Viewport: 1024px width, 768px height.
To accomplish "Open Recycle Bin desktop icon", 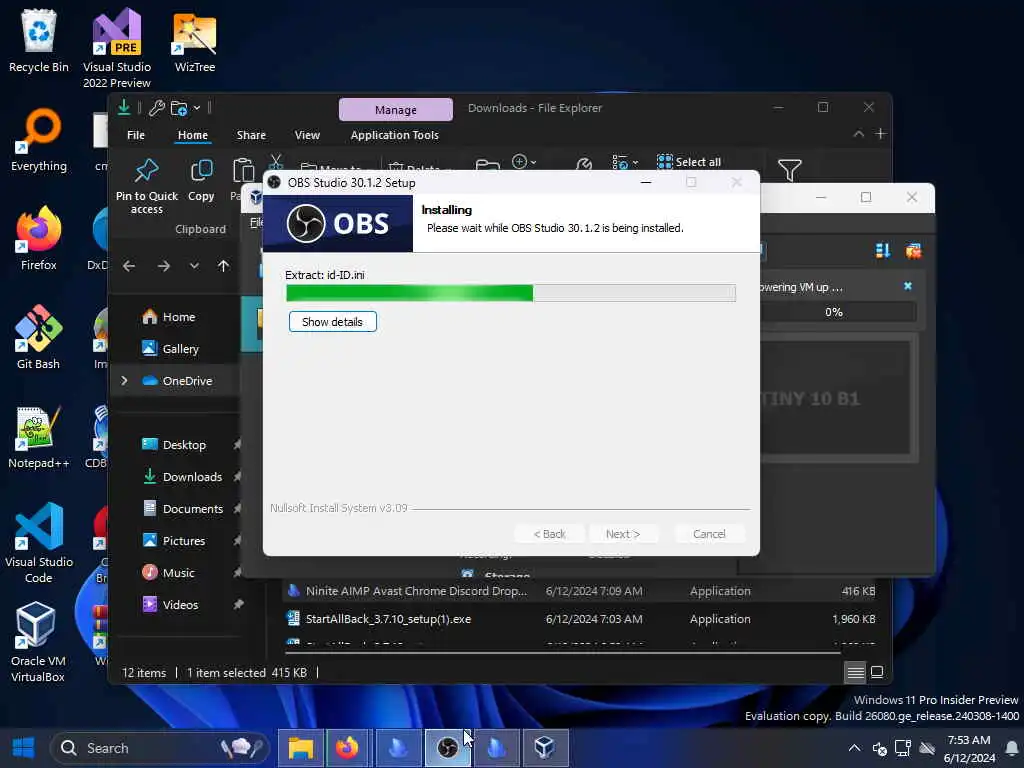I will click(x=39, y=41).
